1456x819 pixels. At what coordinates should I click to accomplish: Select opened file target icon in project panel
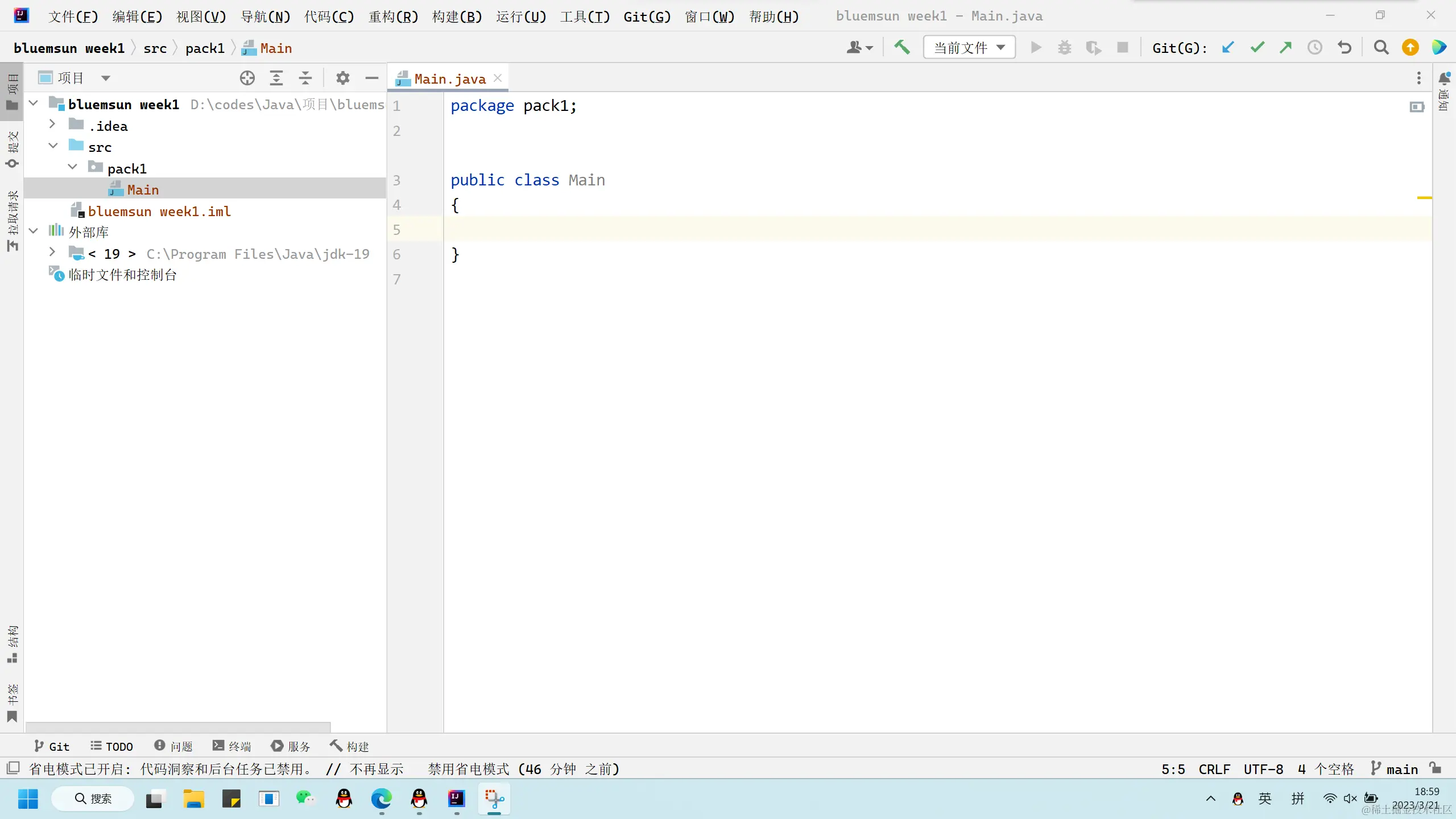click(x=247, y=78)
